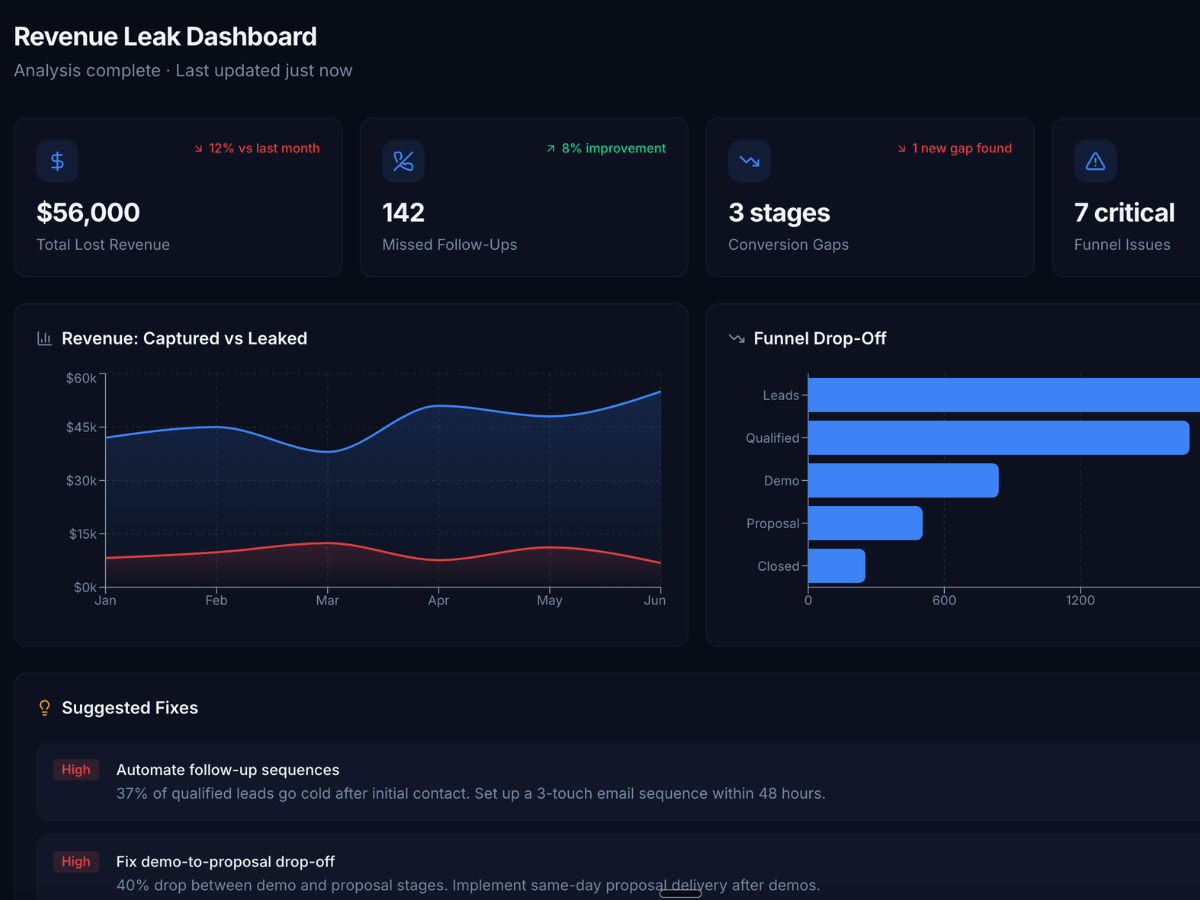Click the bar chart icon next to Revenue heading
This screenshot has height=900, width=1200.
tap(44, 338)
